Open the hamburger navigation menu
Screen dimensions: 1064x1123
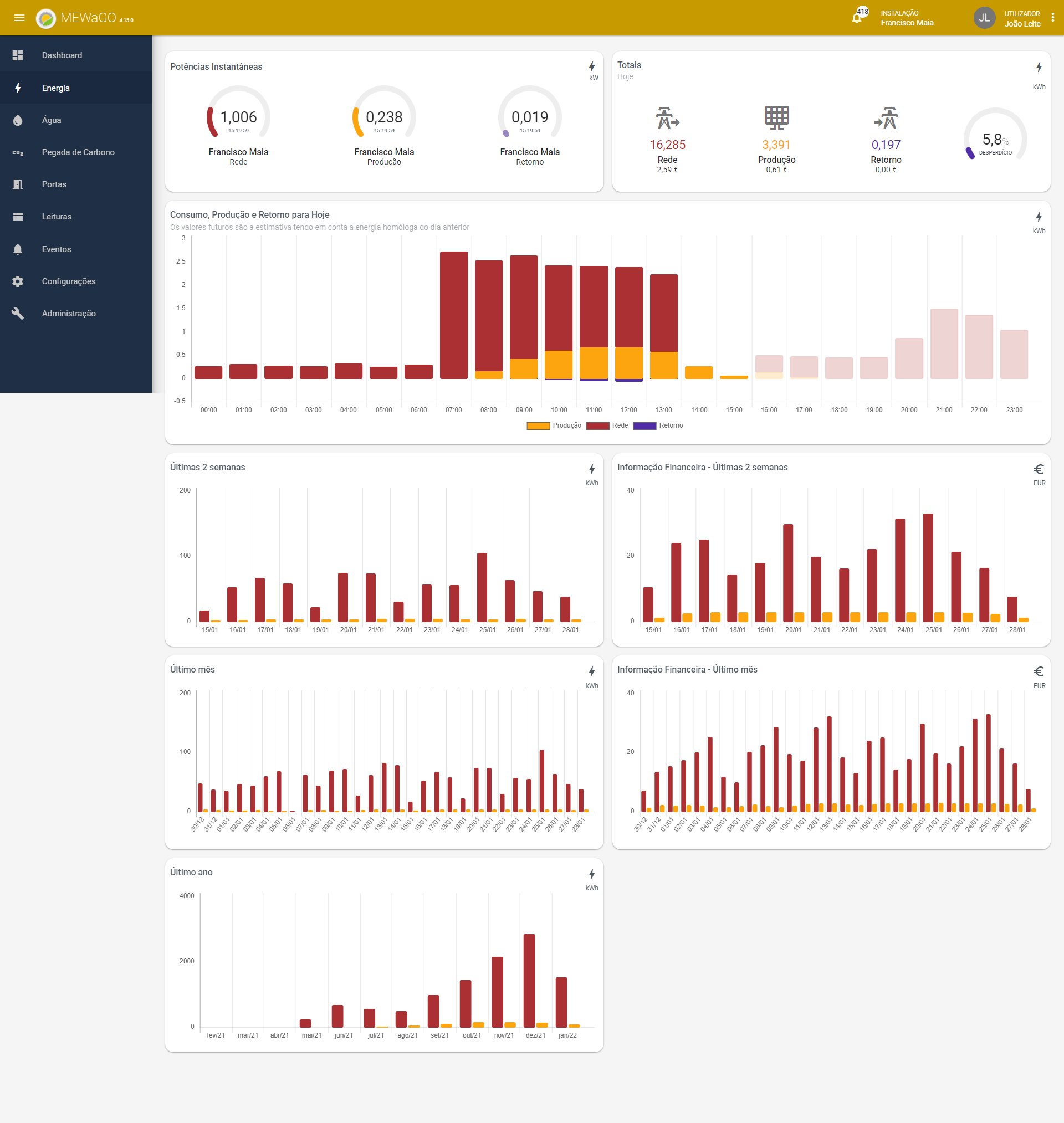tap(19, 18)
